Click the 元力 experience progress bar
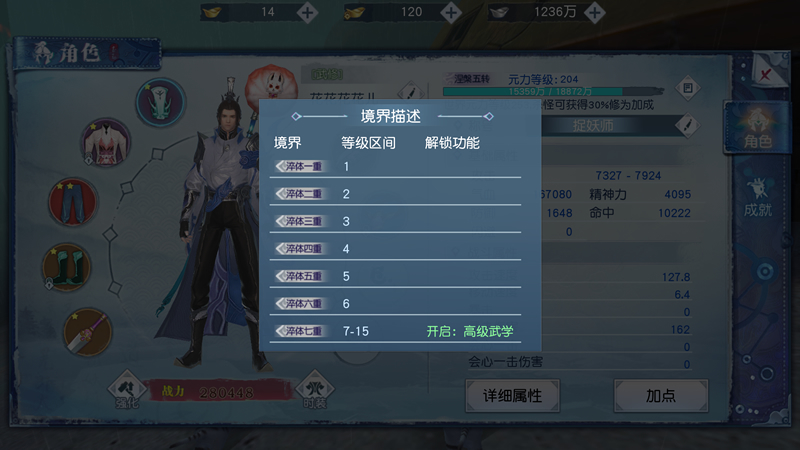The height and width of the screenshot is (450, 800). point(553,92)
